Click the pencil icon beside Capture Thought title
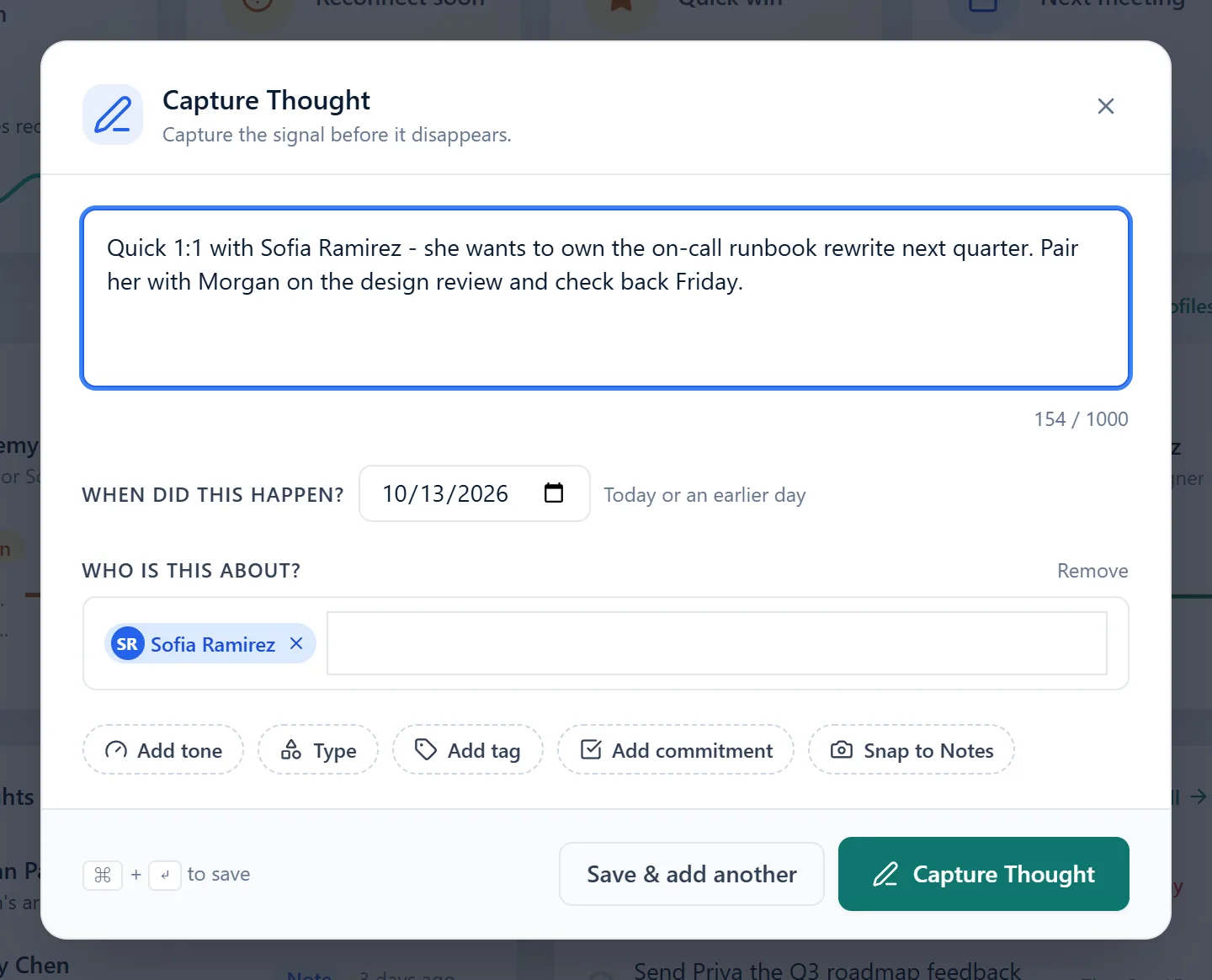This screenshot has width=1212, height=980. tap(113, 115)
